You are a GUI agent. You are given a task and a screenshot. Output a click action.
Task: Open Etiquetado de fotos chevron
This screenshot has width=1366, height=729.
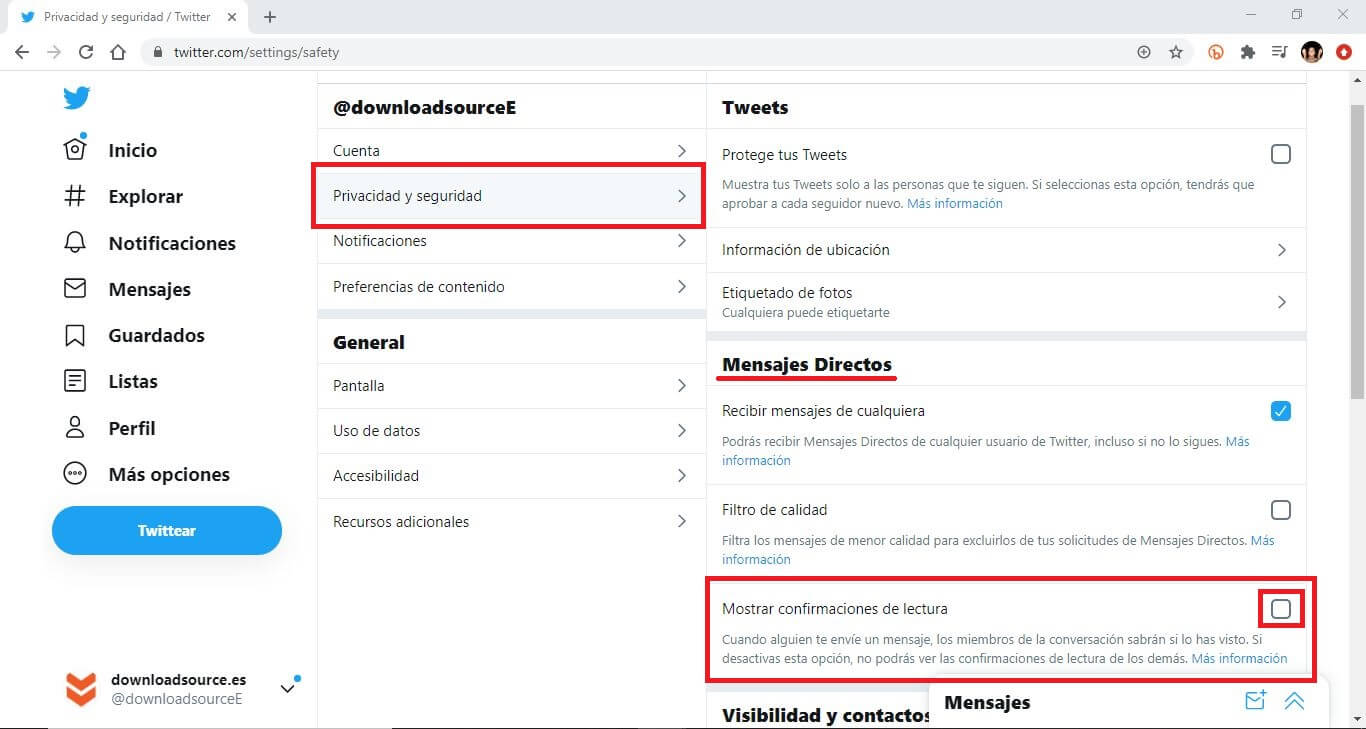click(x=1281, y=302)
